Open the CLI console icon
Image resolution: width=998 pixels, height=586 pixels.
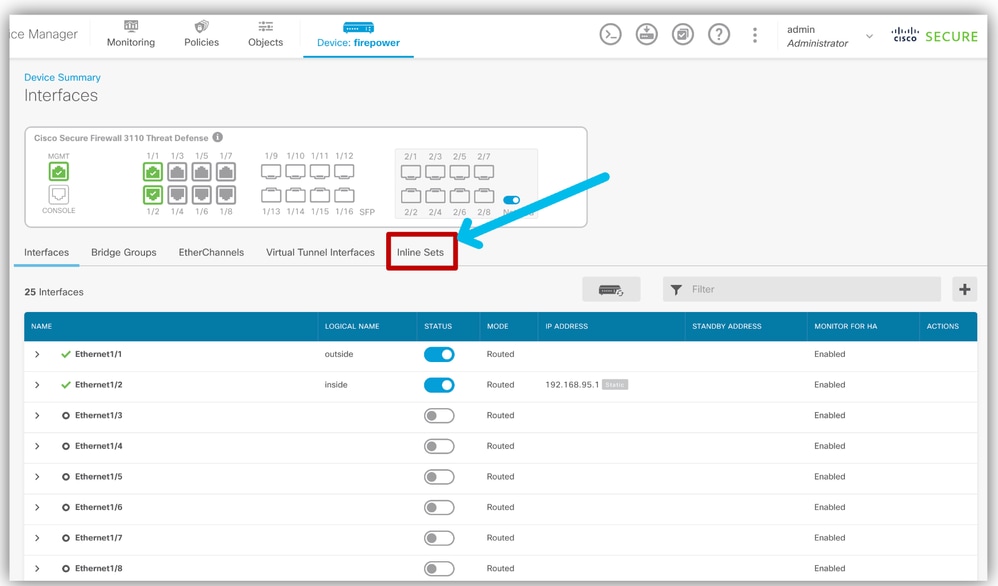click(610, 34)
